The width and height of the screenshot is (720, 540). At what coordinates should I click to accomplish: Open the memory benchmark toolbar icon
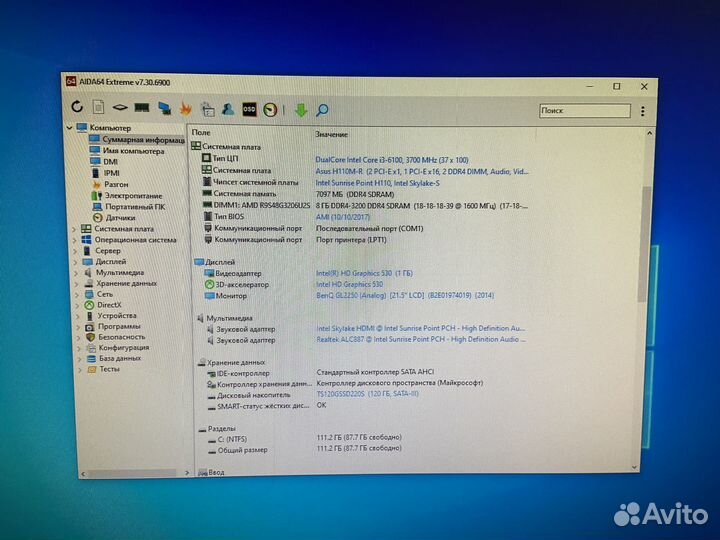[x=142, y=108]
